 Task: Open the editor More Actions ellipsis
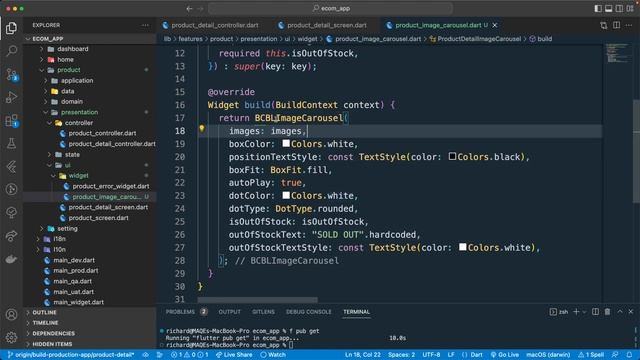pyautogui.click(x=629, y=25)
